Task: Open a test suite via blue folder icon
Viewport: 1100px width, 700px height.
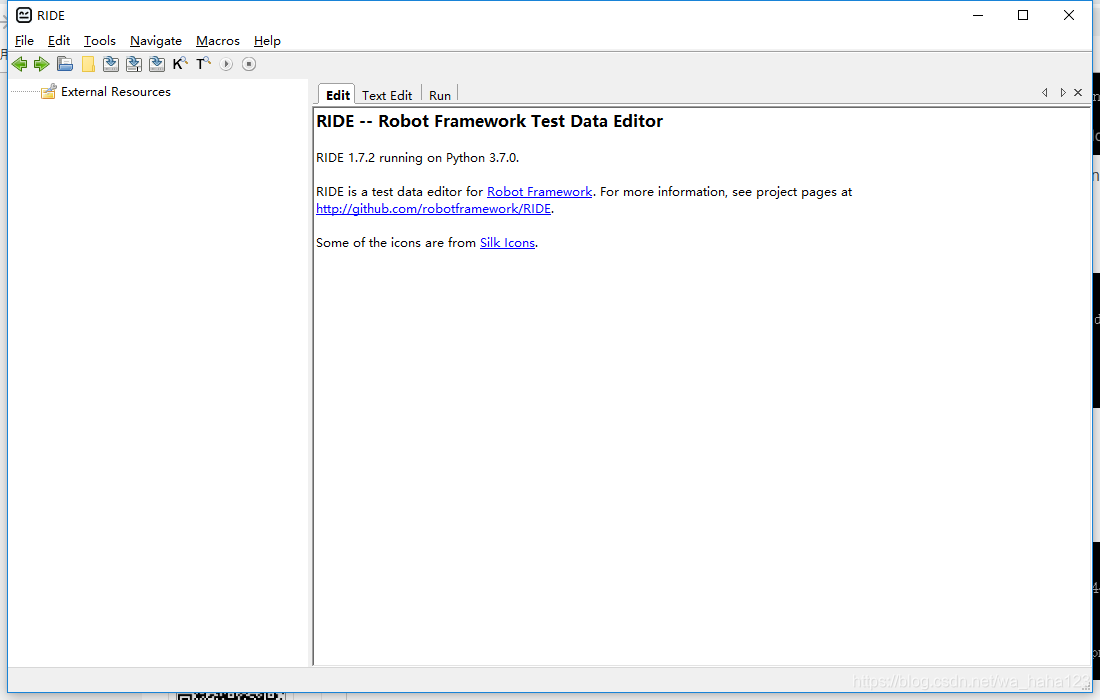Action: point(65,65)
